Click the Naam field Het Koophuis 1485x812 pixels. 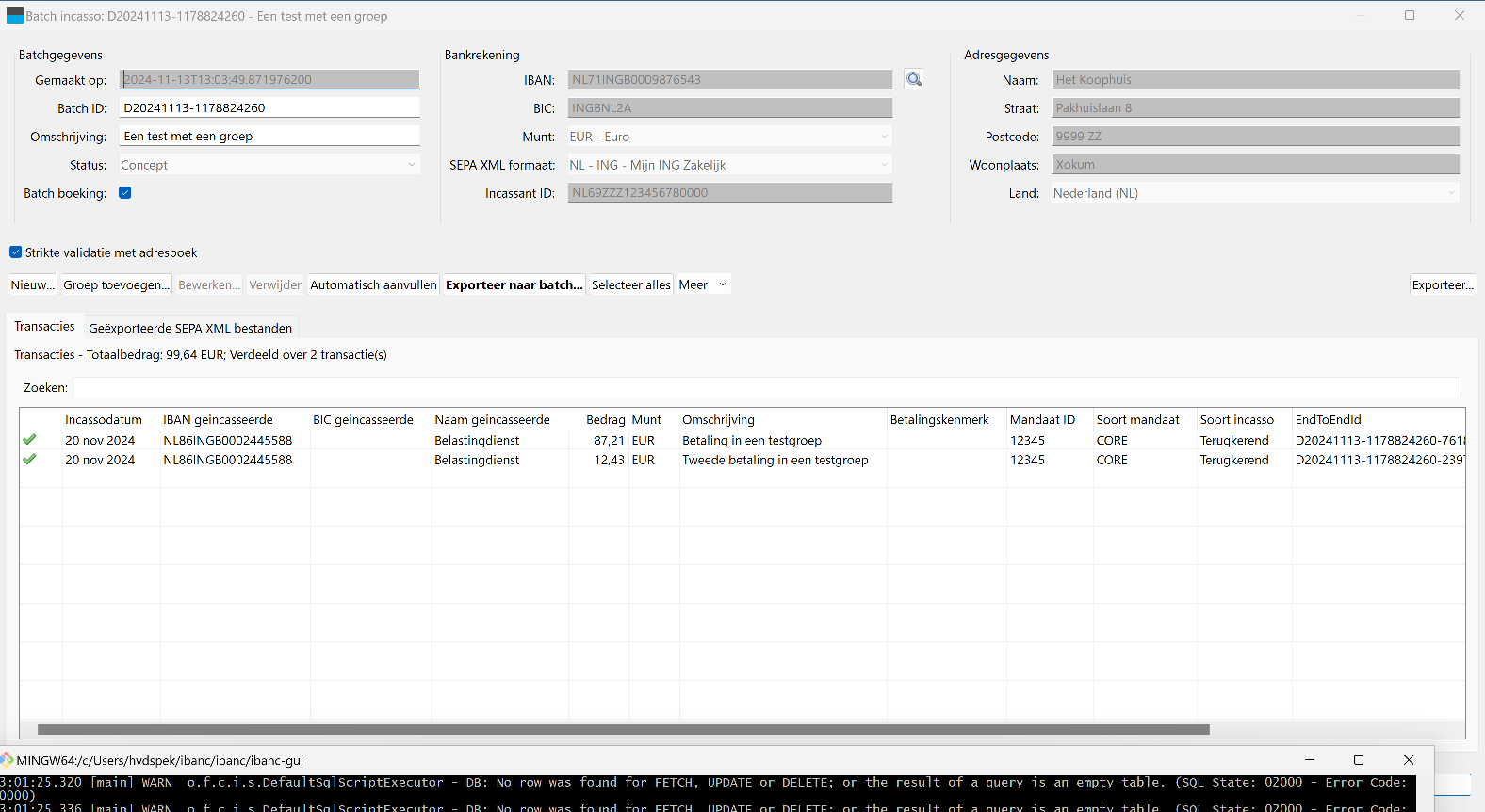[x=1256, y=80]
